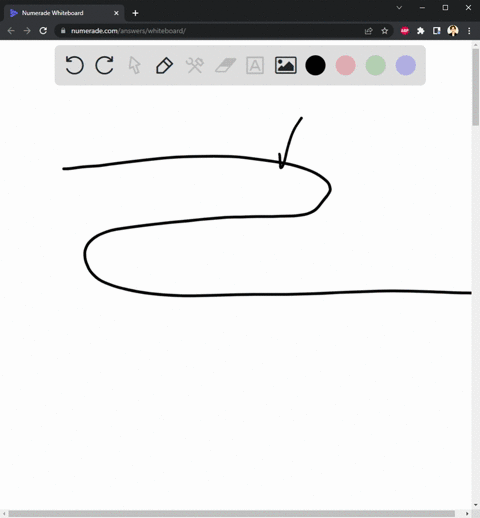Minimize the Chrome browser window
The width and height of the screenshot is (480, 518).
pos(422,7)
